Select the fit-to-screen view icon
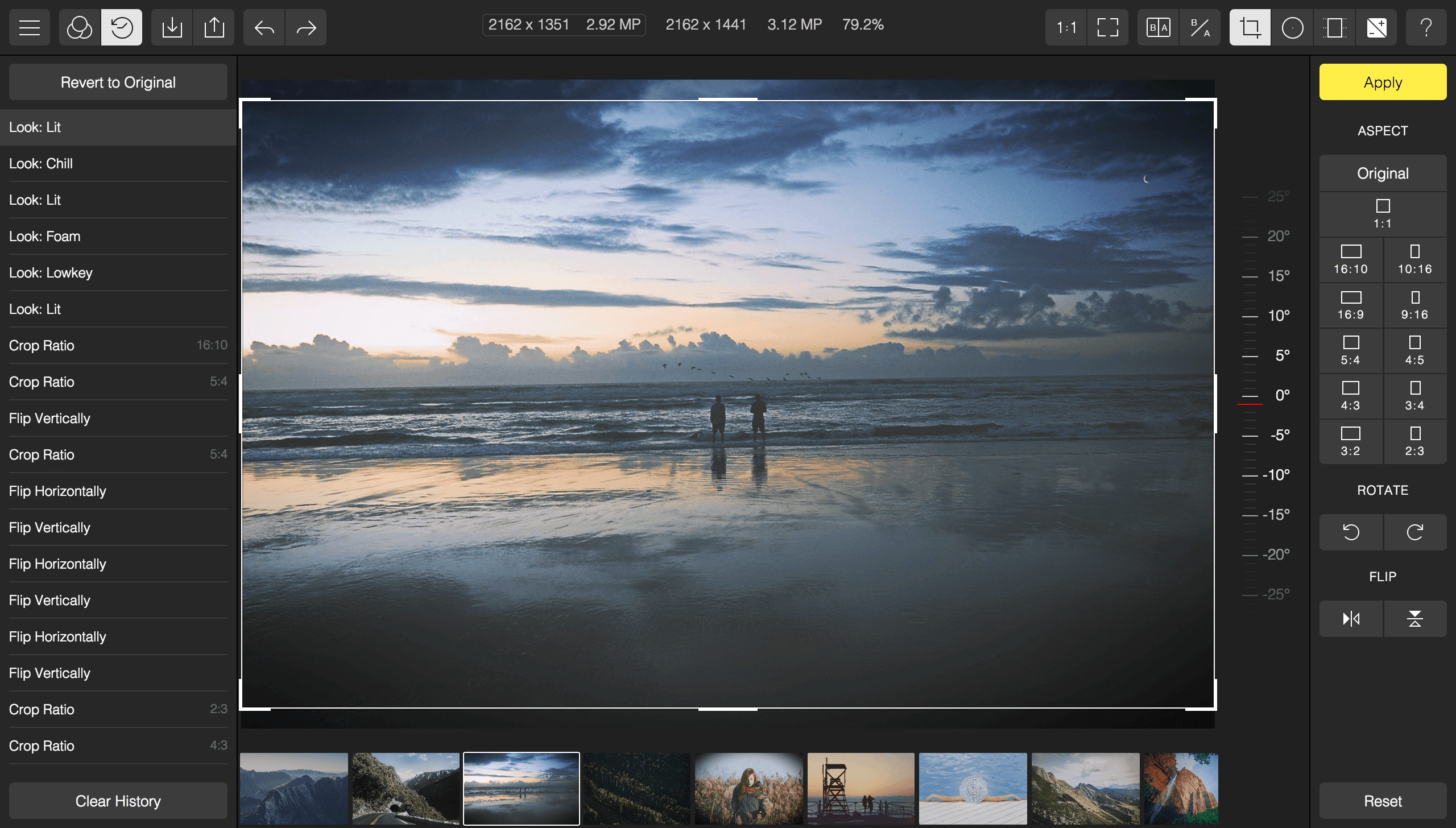 click(1107, 27)
